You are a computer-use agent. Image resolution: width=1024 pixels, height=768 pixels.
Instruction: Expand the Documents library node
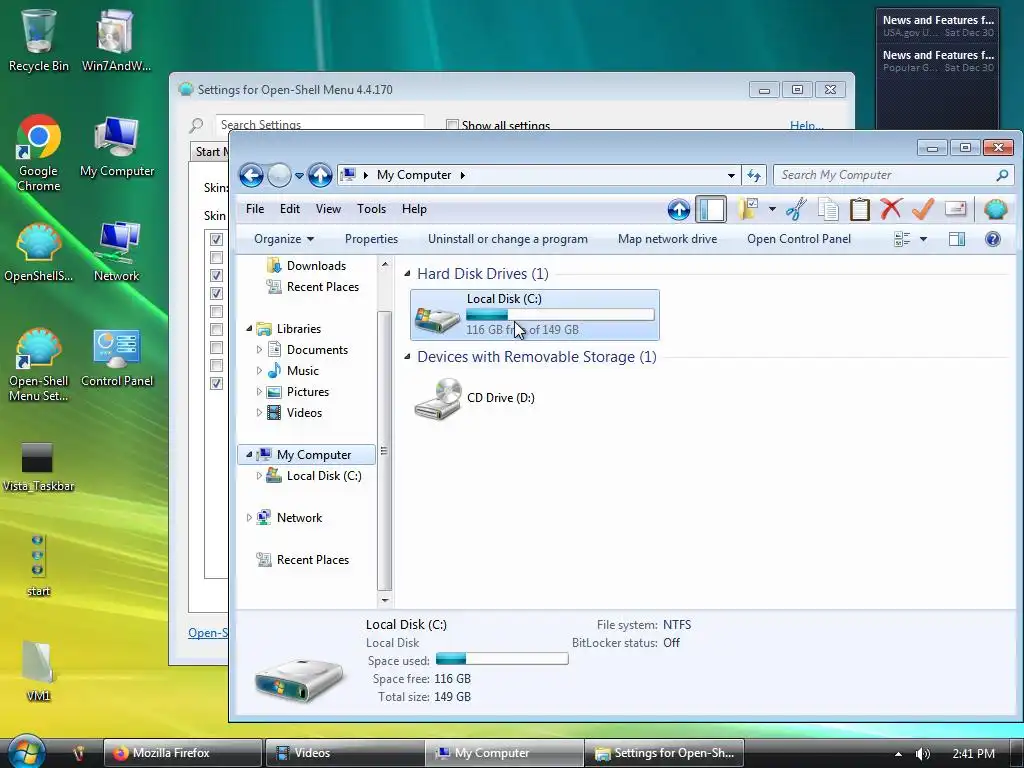(x=259, y=350)
